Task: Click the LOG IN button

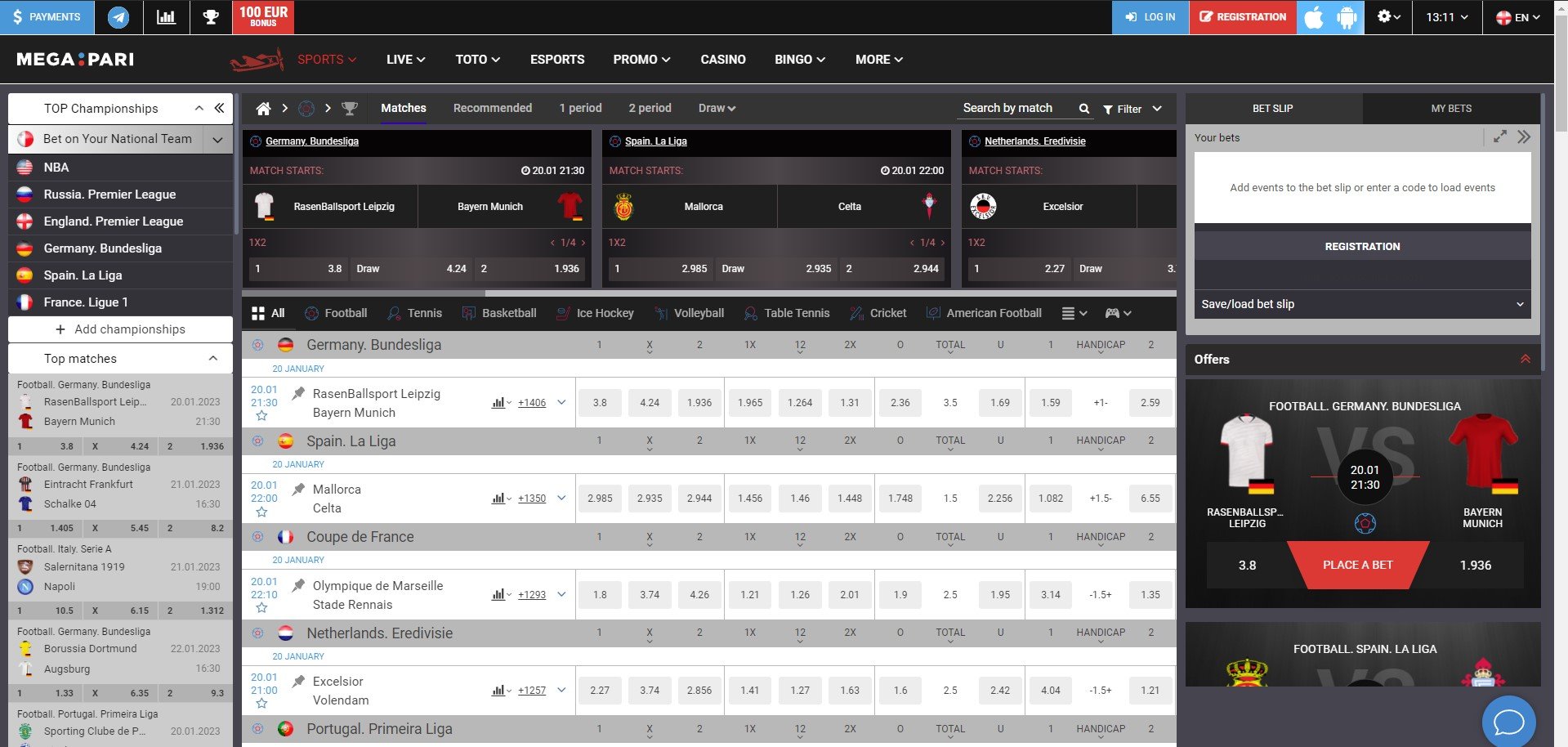Action: (1150, 17)
